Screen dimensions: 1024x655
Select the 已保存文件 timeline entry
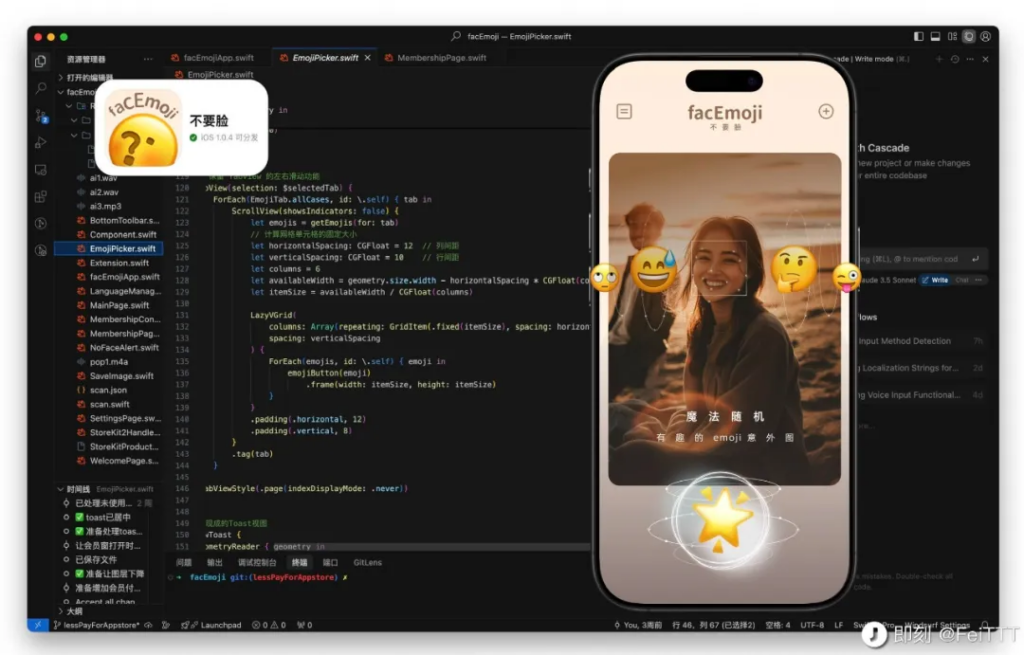[x=96, y=560]
